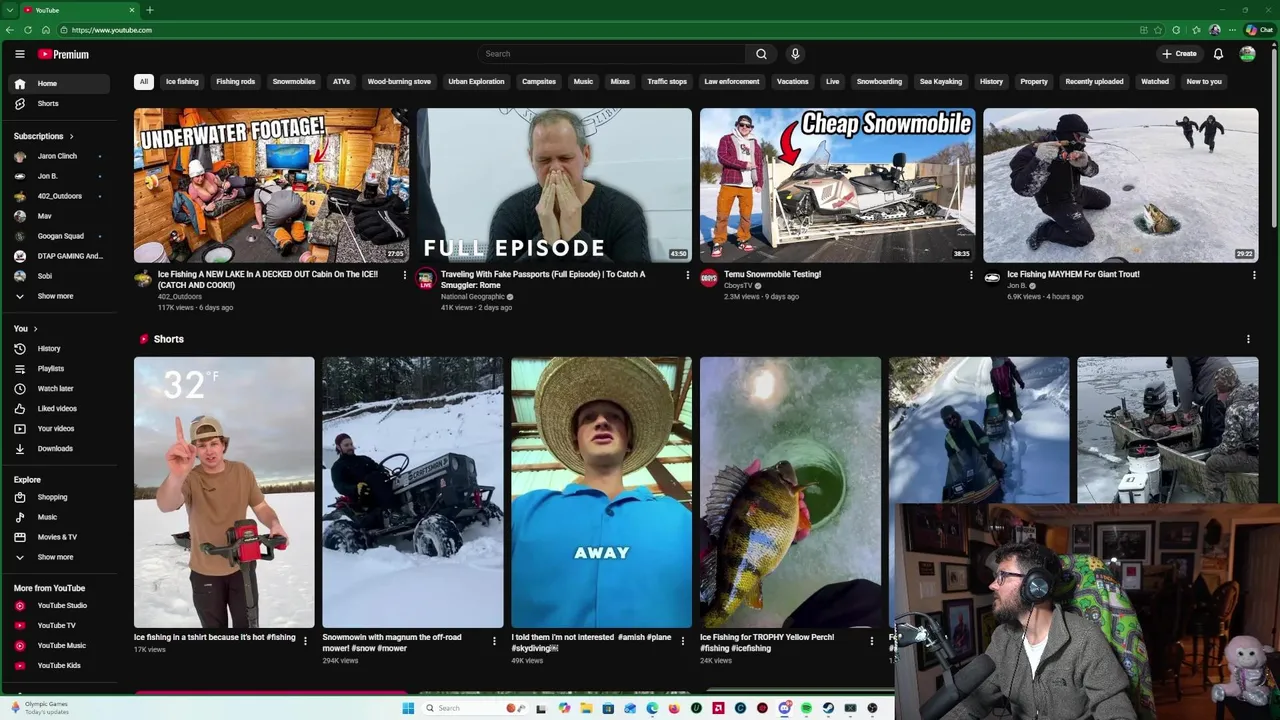Play the TROPHY Yellow Perch short

tap(790, 492)
